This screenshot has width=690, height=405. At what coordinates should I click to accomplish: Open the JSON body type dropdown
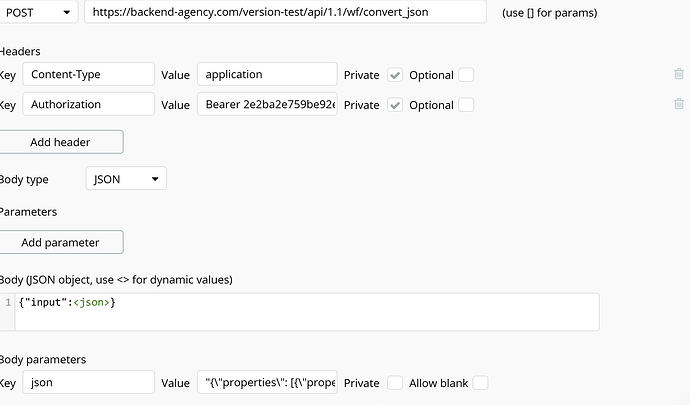click(126, 178)
